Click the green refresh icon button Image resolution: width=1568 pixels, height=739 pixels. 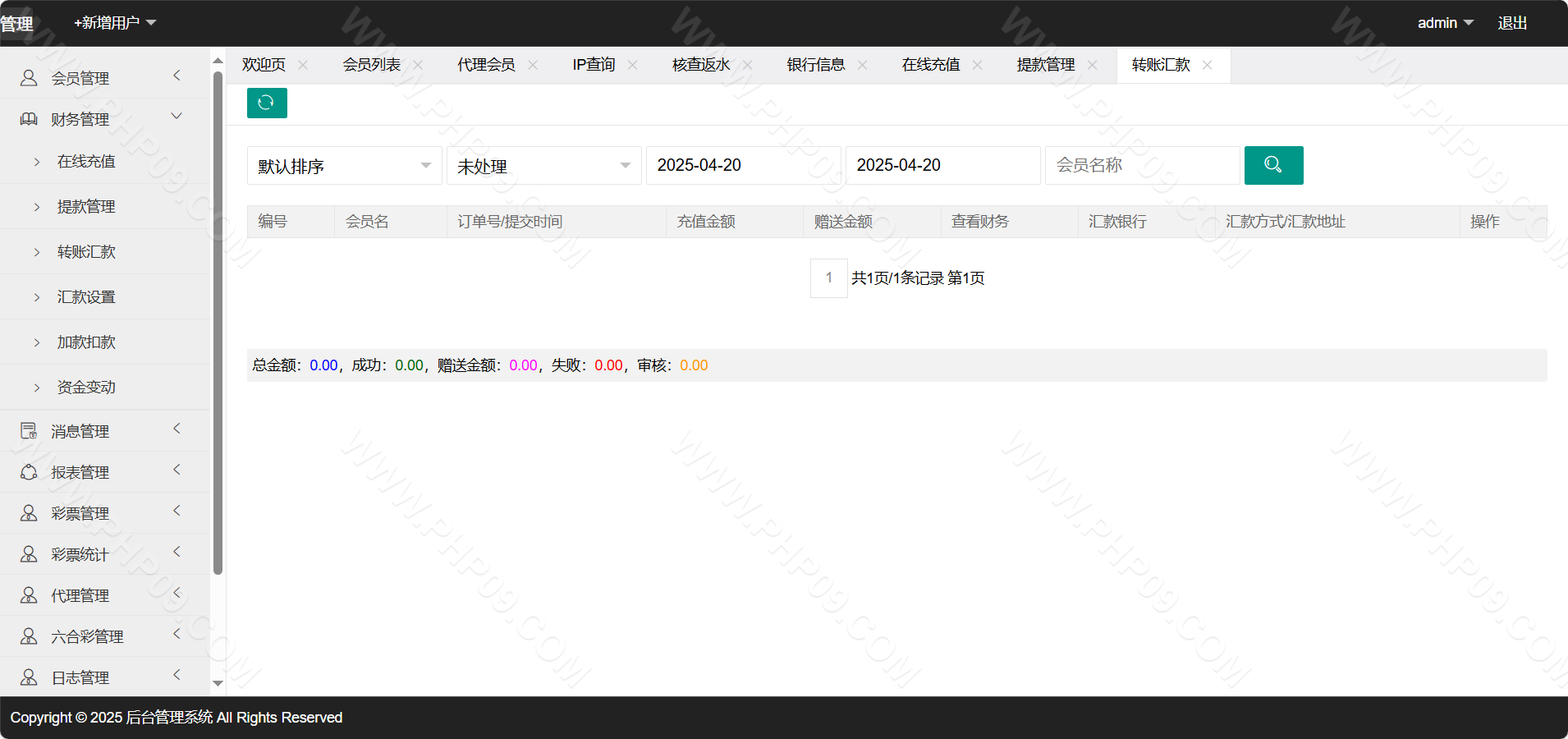[267, 103]
